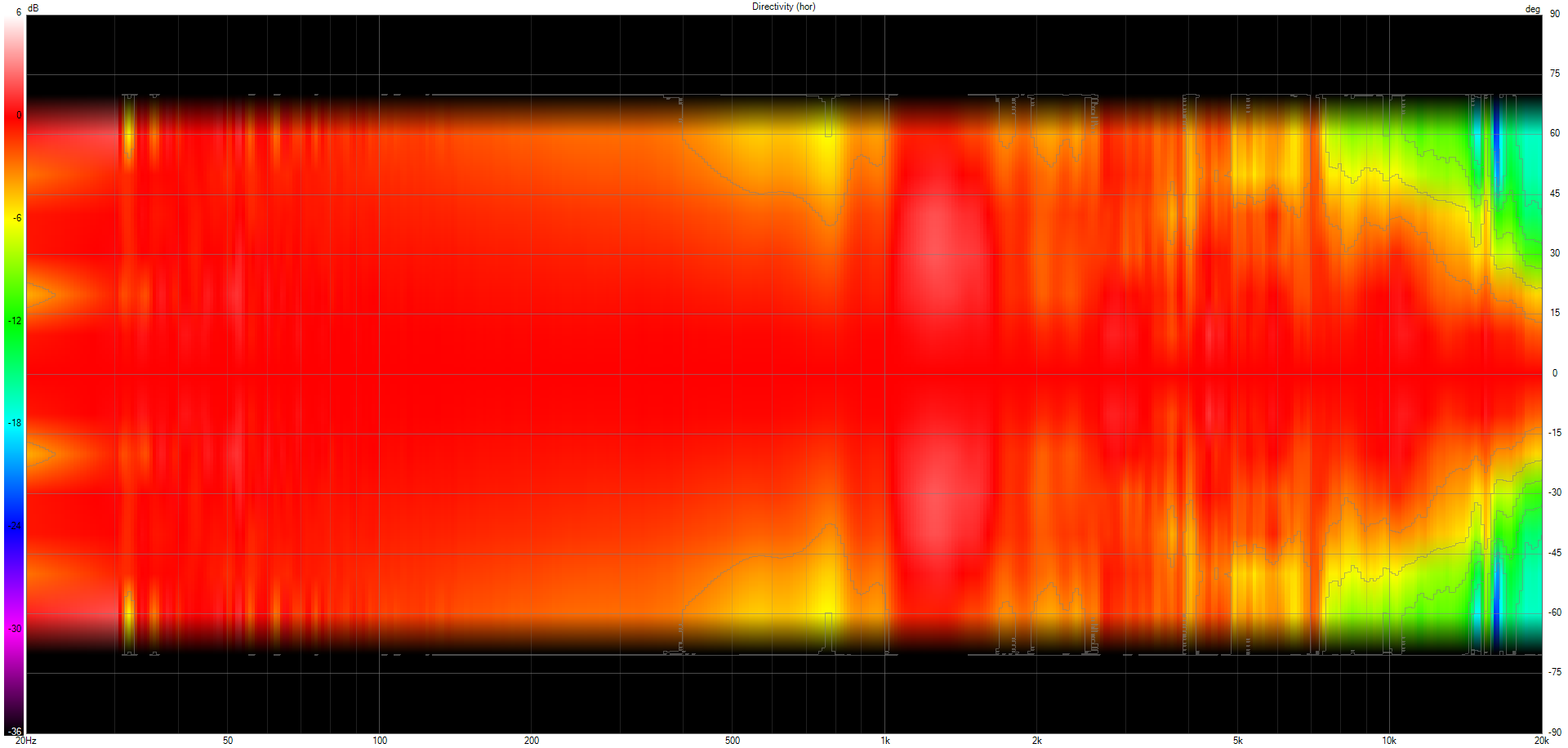Click the Directivity (hor) plot title

click(783, 7)
